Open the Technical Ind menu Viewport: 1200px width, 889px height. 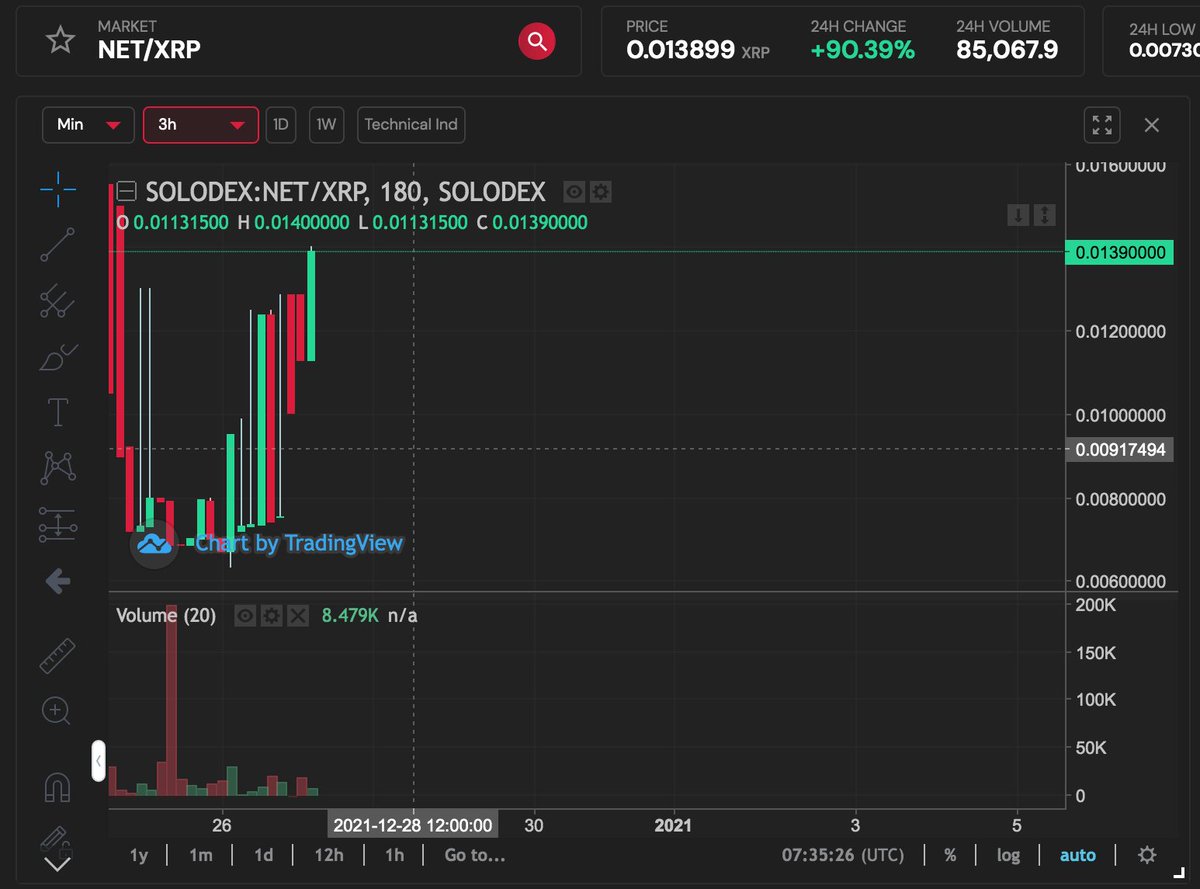pos(411,125)
